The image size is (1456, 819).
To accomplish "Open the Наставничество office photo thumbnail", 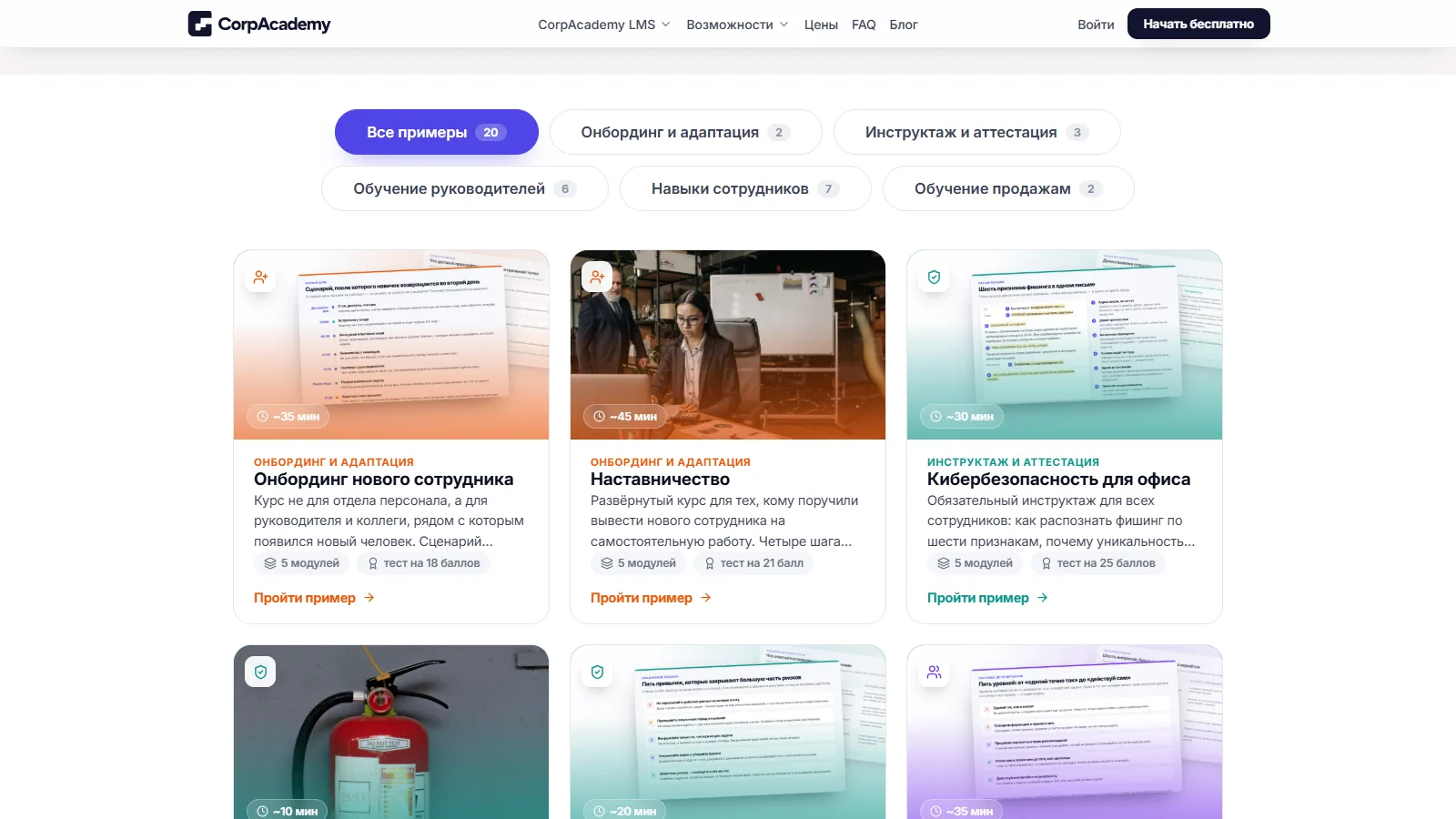I will pos(728,345).
